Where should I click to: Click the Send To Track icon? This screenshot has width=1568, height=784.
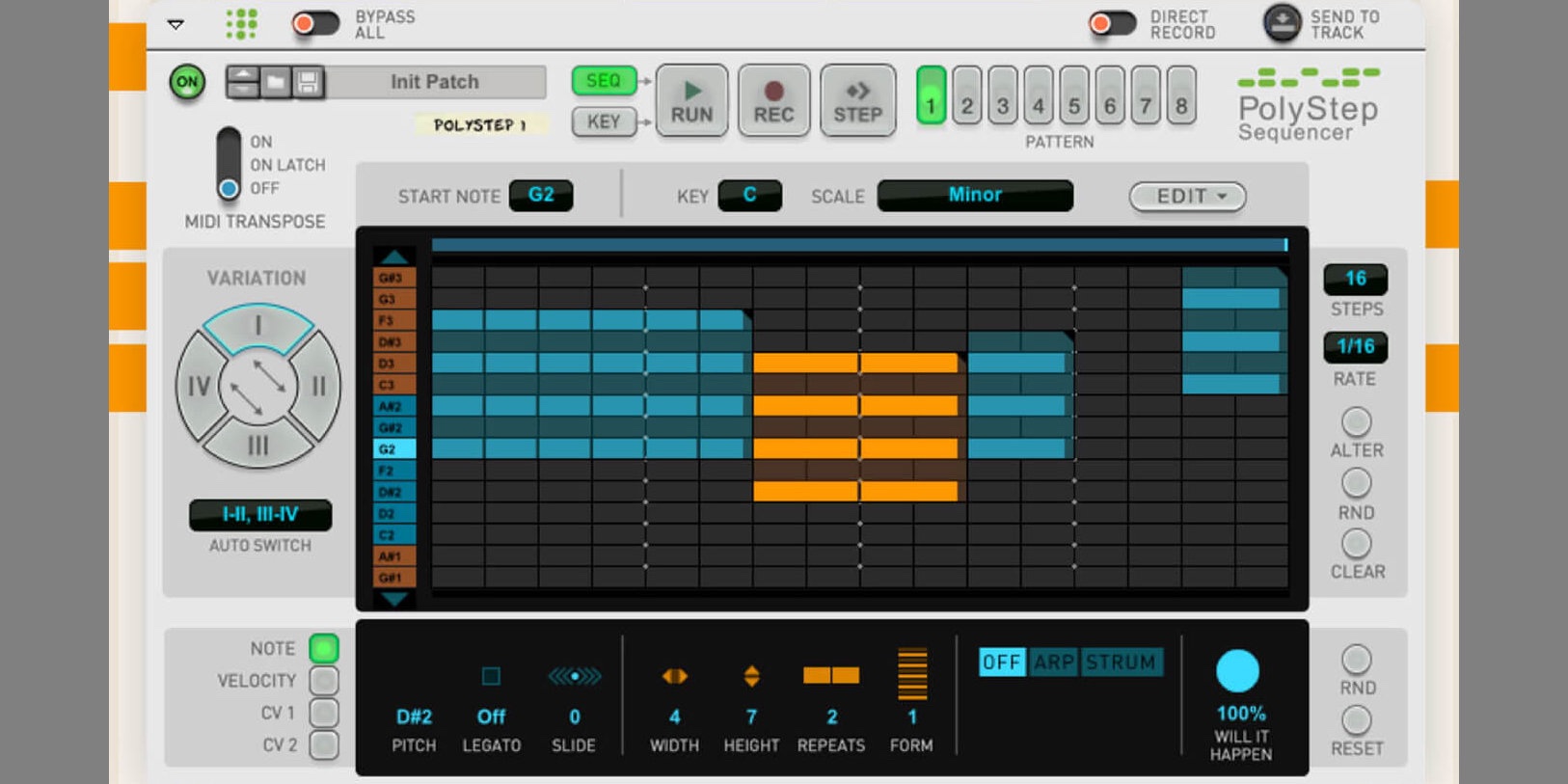[x=1282, y=24]
